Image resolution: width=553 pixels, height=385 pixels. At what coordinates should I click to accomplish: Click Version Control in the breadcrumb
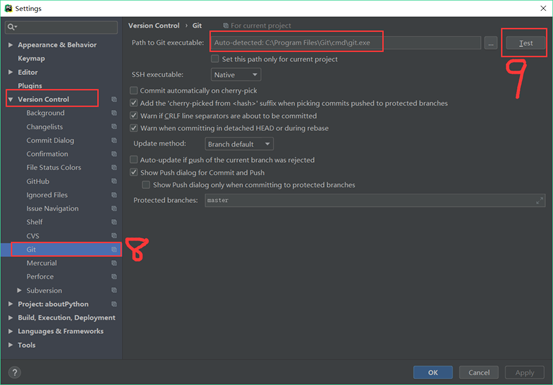[154, 26]
